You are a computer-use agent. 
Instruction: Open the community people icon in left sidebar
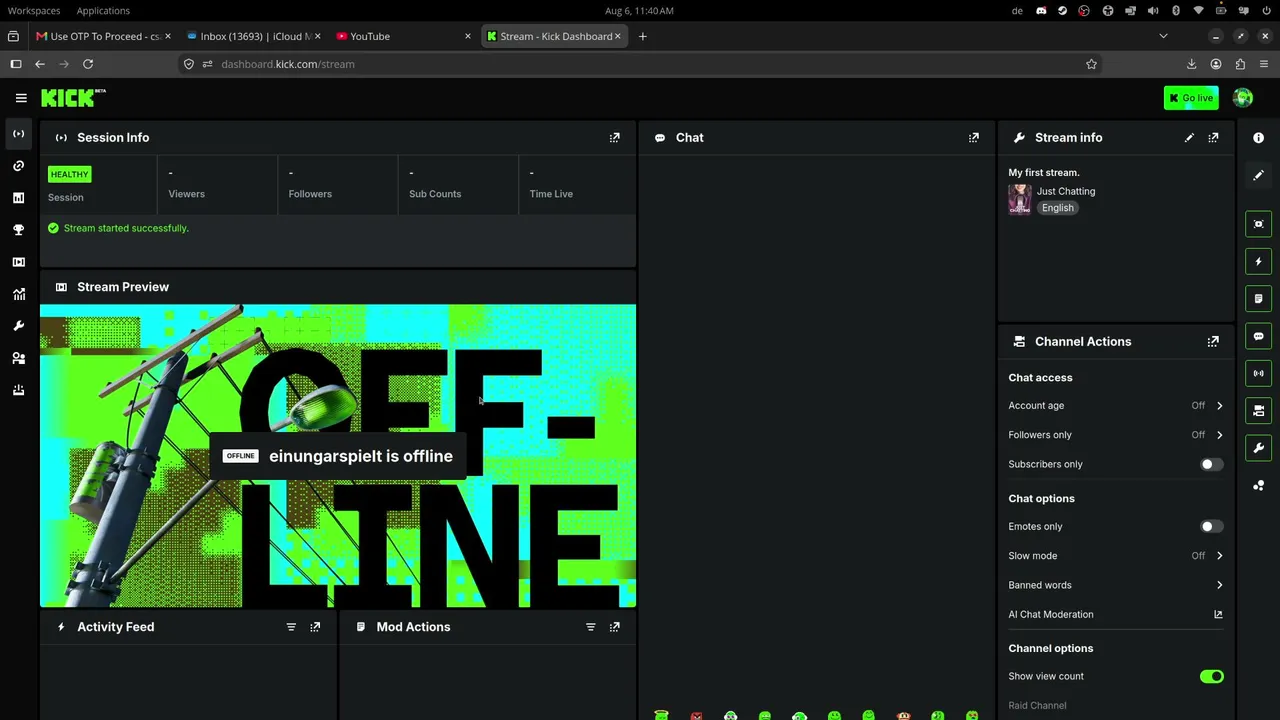18,358
